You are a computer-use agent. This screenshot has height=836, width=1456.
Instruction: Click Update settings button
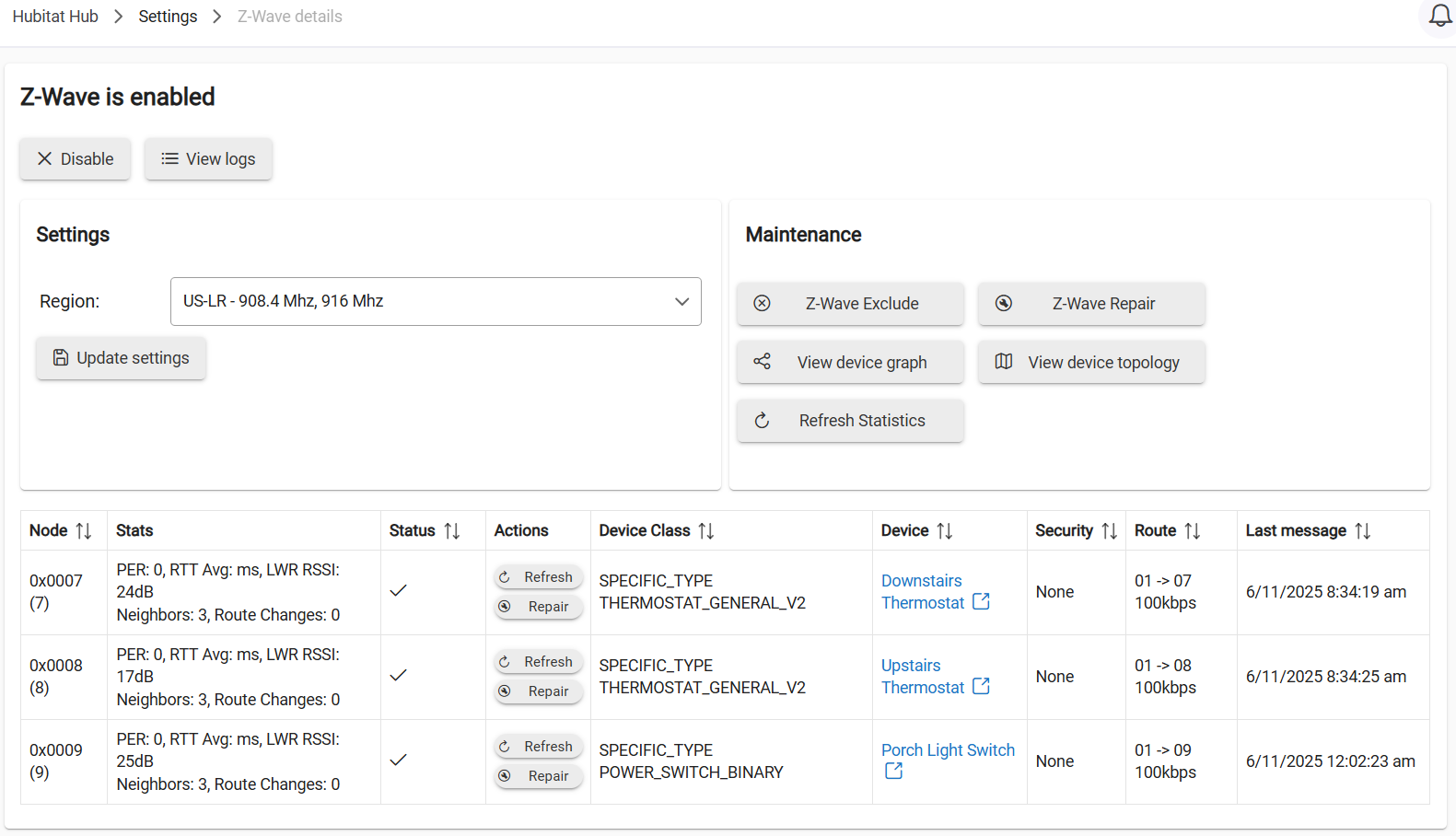tap(121, 358)
